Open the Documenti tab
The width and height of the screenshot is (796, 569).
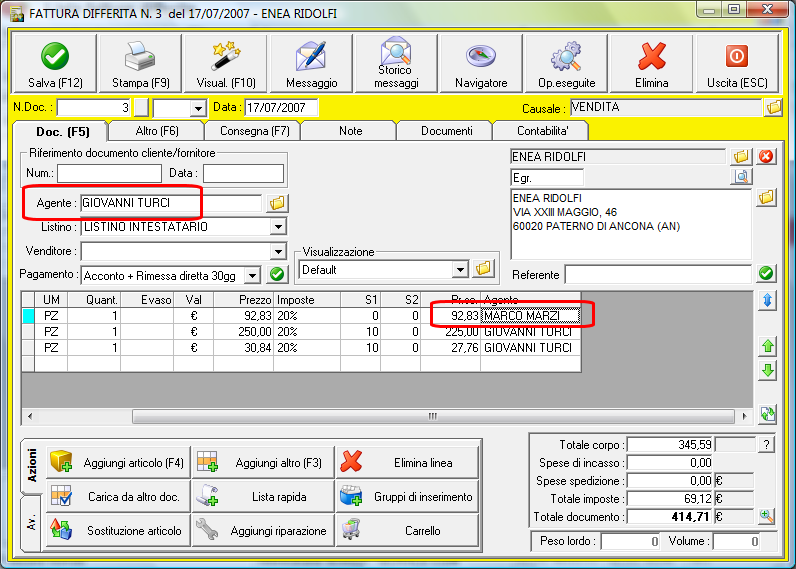click(446, 131)
